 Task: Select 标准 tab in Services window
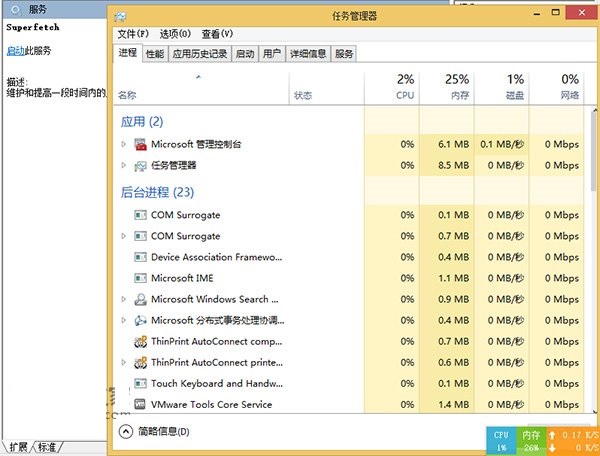(x=47, y=447)
